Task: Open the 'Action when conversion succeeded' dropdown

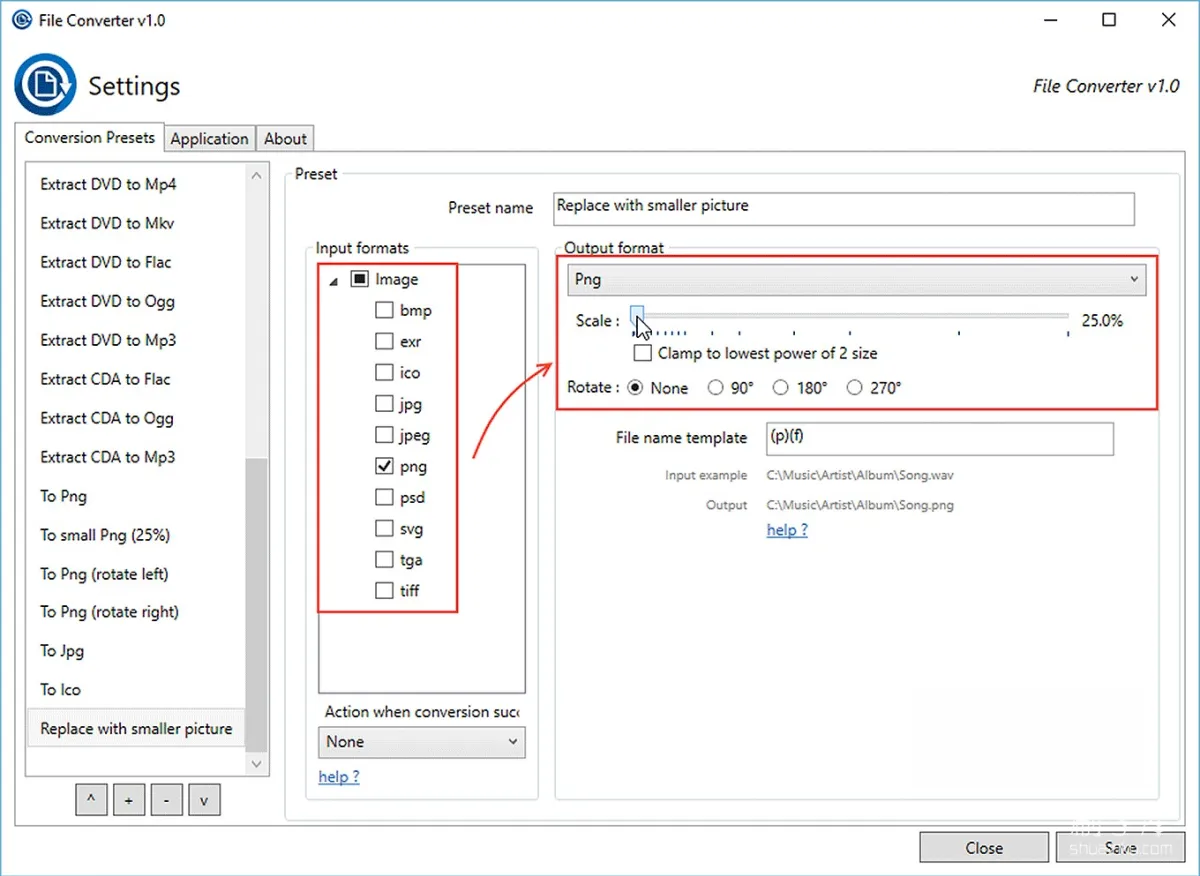Action: 421,742
